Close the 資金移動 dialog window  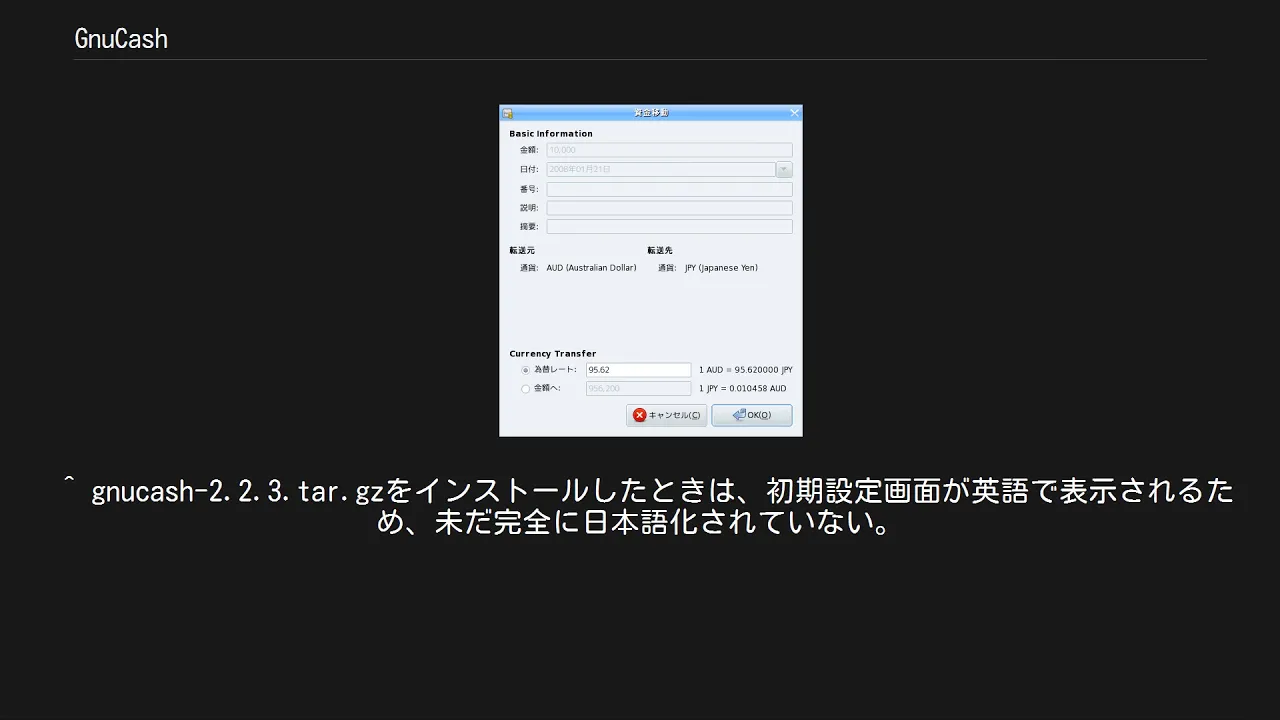[x=795, y=113]
